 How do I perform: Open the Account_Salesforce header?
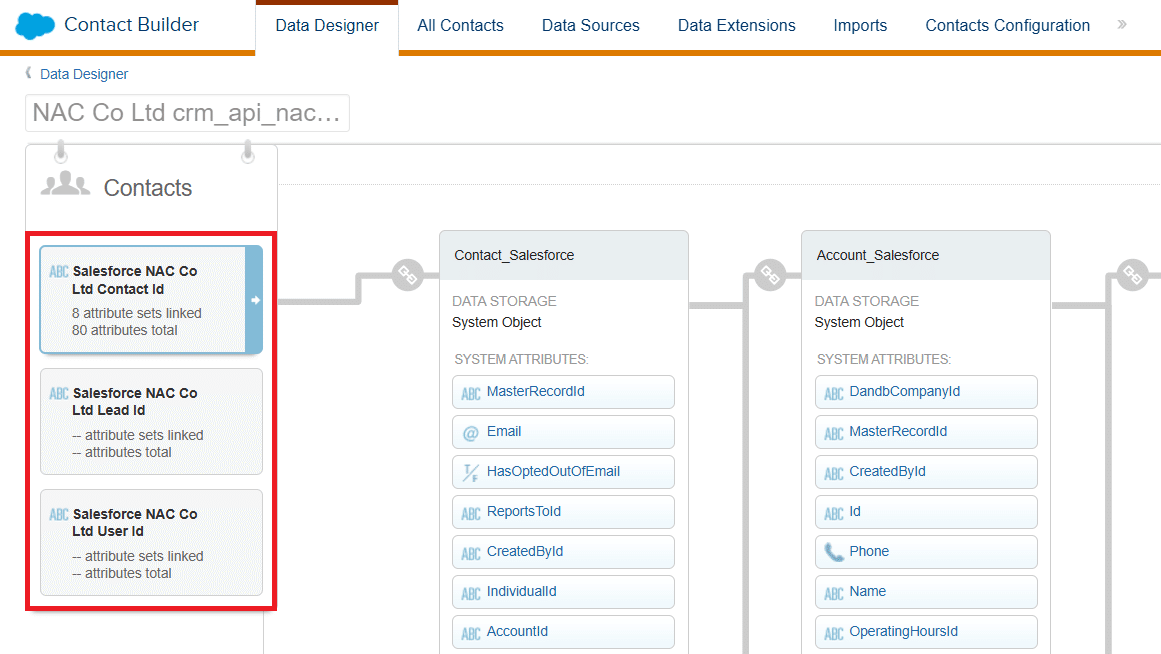point(926,256)
